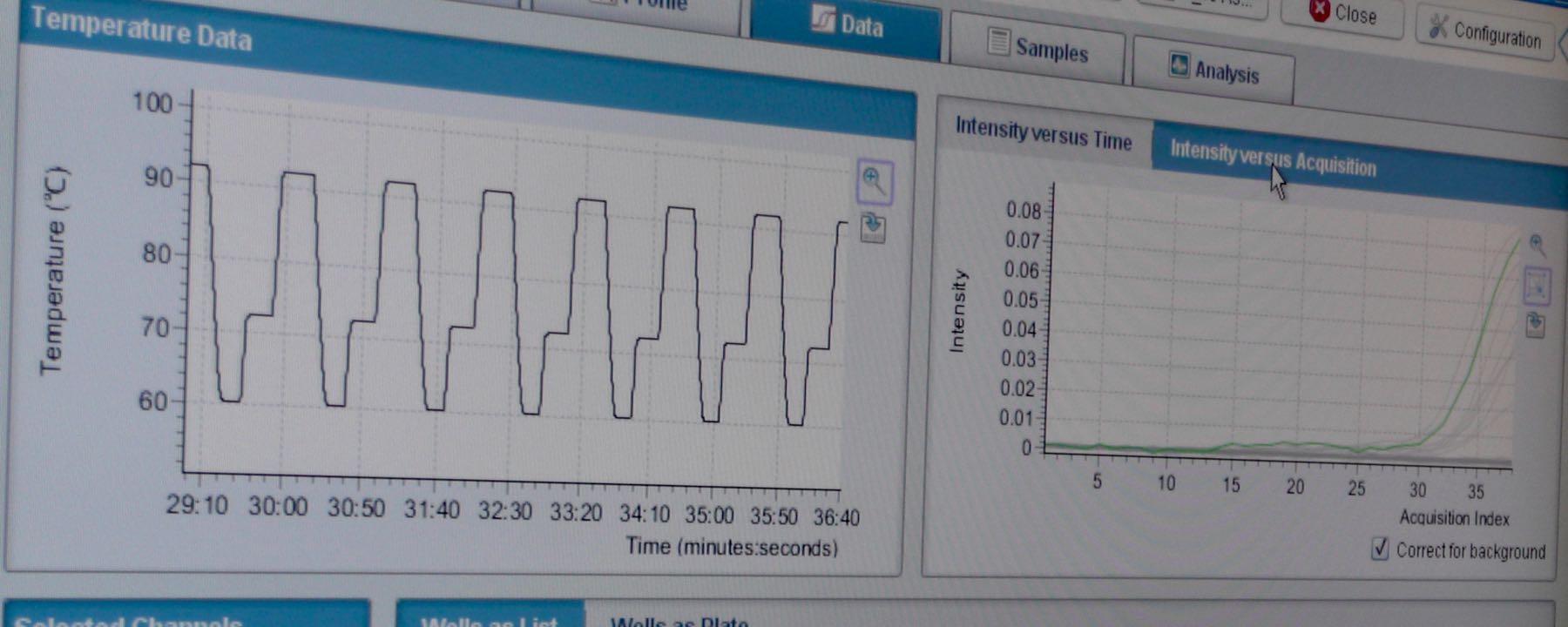The height and width of the screenshot is (627, 1568).
Task: Go to the Analysis tab
Action: 1213,70
